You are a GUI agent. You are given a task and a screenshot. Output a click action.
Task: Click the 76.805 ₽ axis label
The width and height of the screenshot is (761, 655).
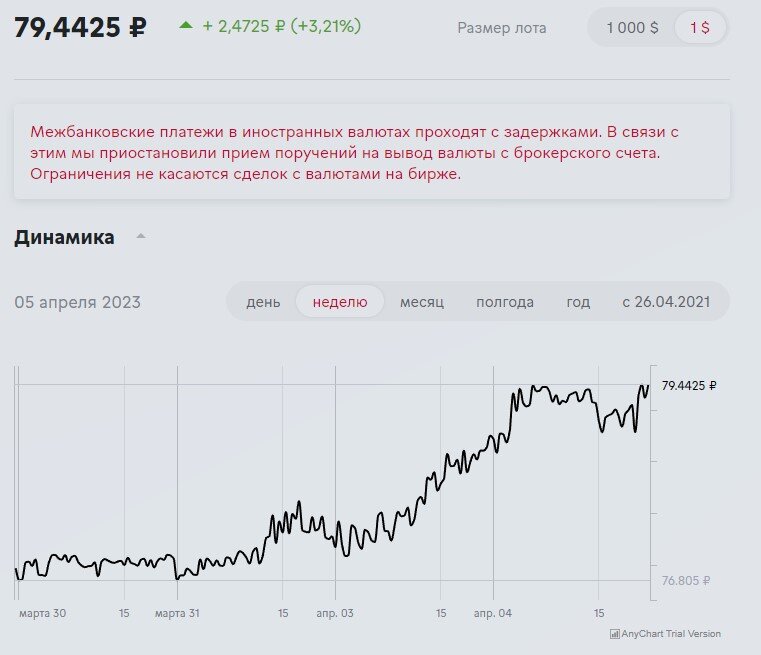pyautogui.click(x=686, y=580)
